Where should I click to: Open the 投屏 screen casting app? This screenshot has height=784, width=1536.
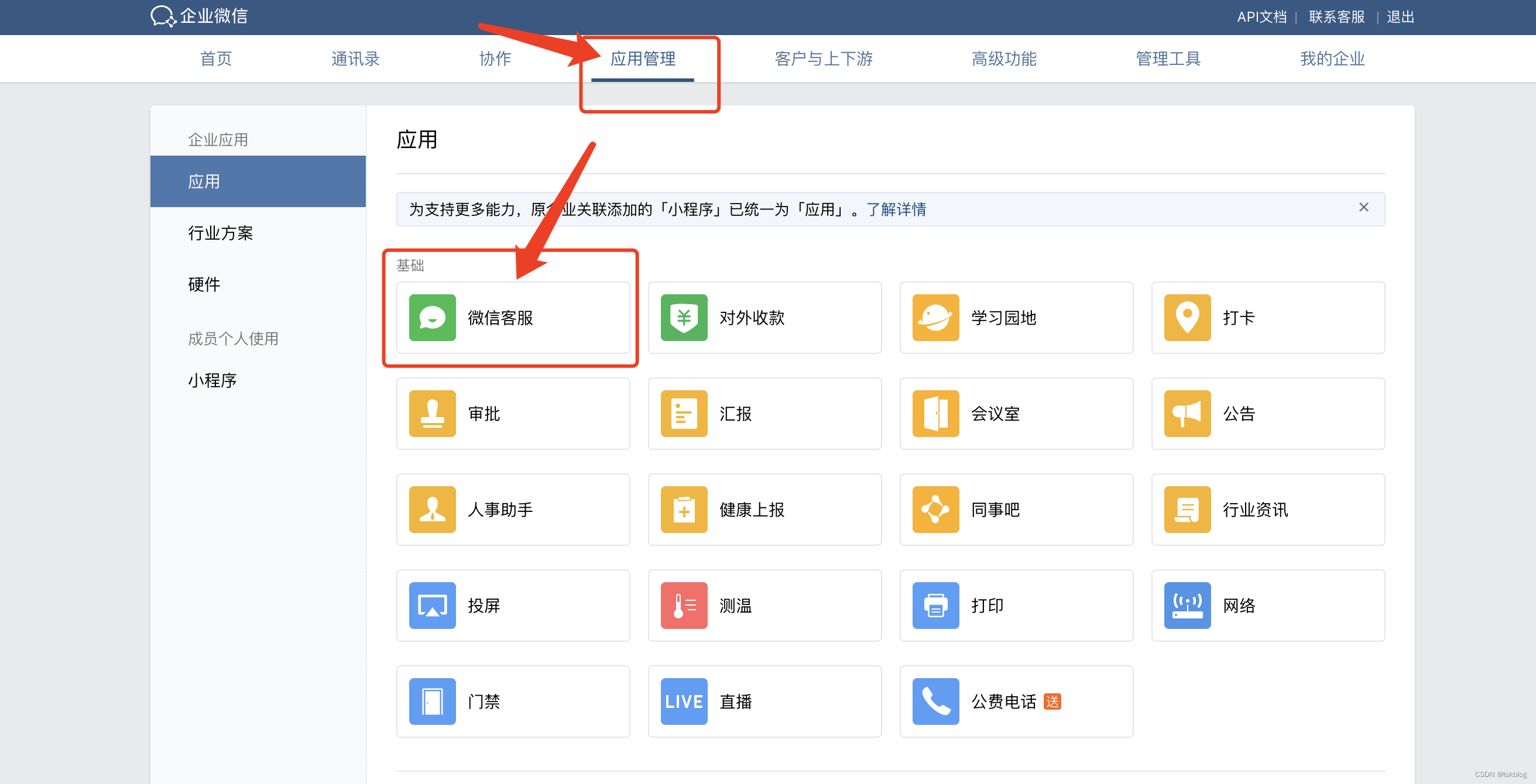click(x=512, y=606)
